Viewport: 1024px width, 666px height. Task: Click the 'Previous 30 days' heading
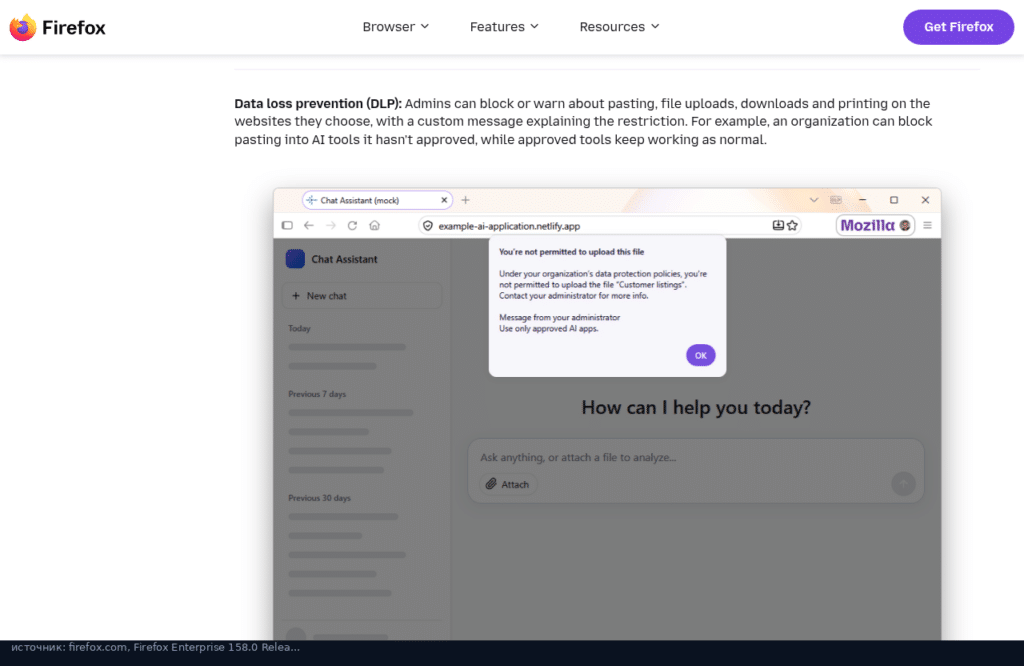320,498
